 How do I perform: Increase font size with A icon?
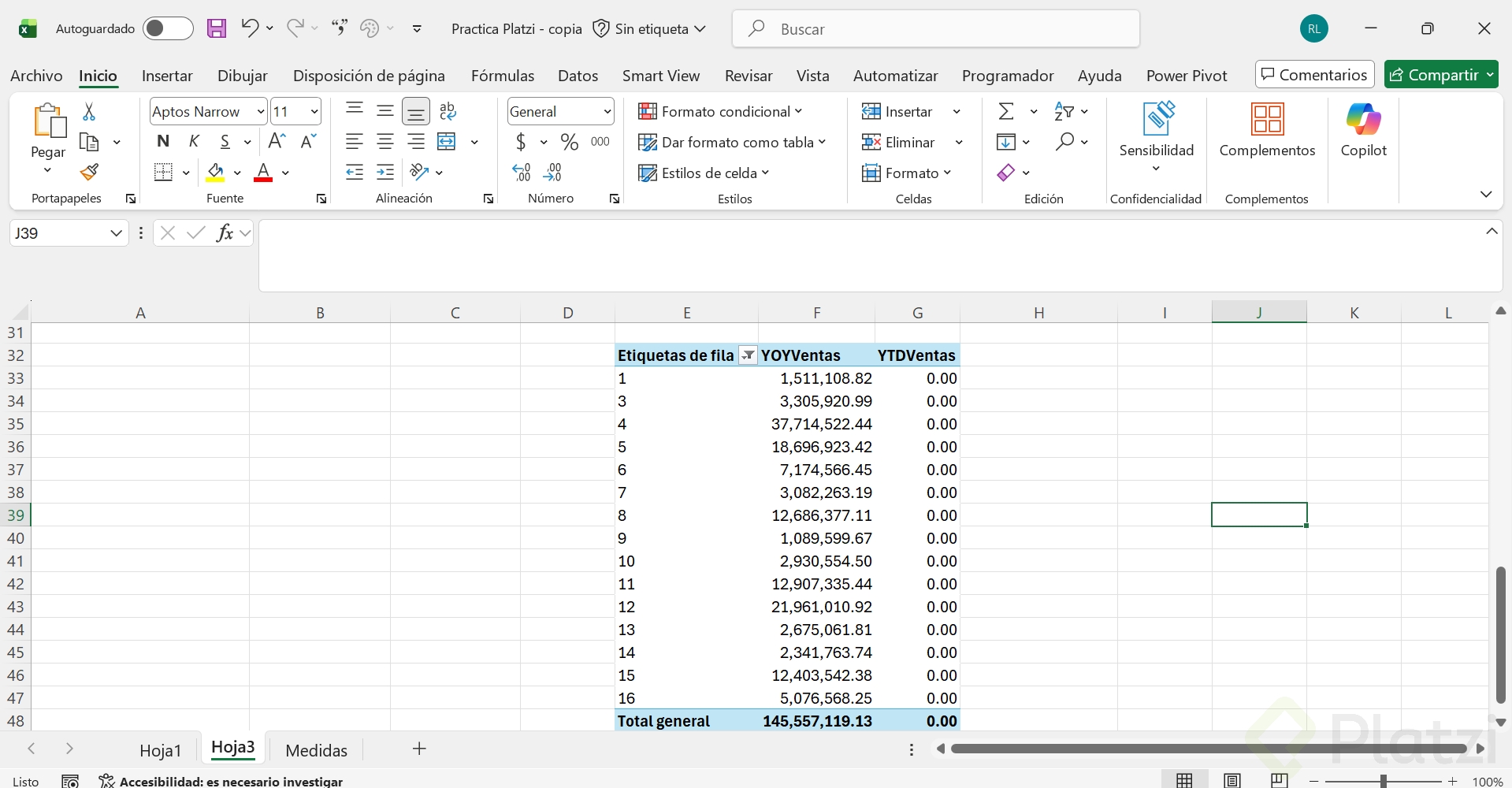(x=277, y=142)
